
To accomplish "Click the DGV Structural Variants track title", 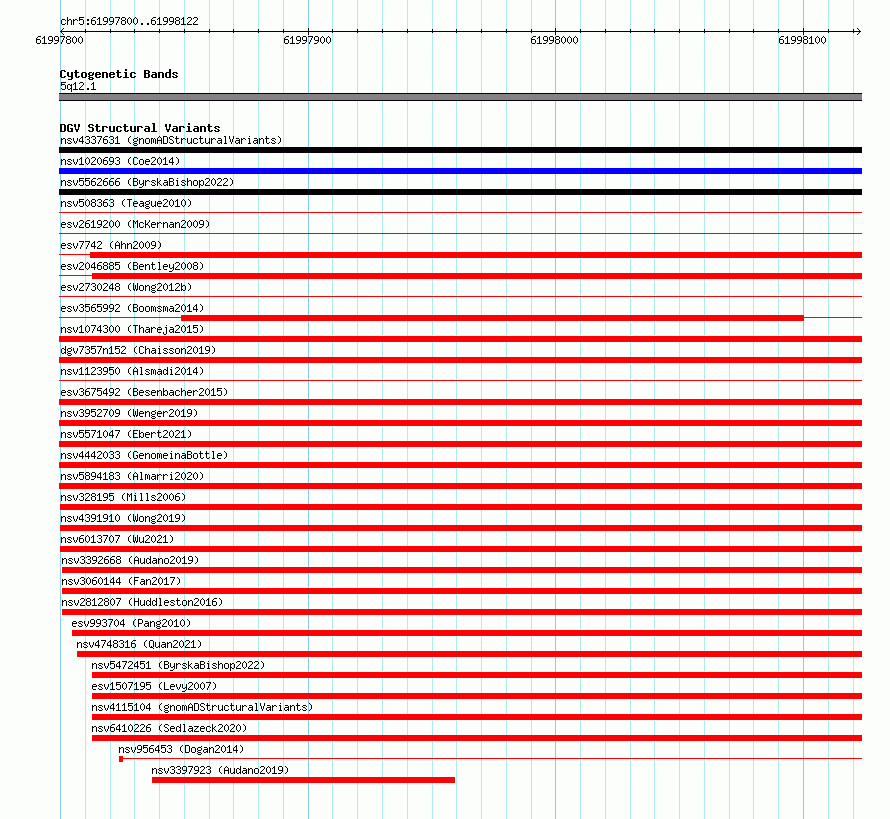I will pyautogui.click(x=140, y=128).
